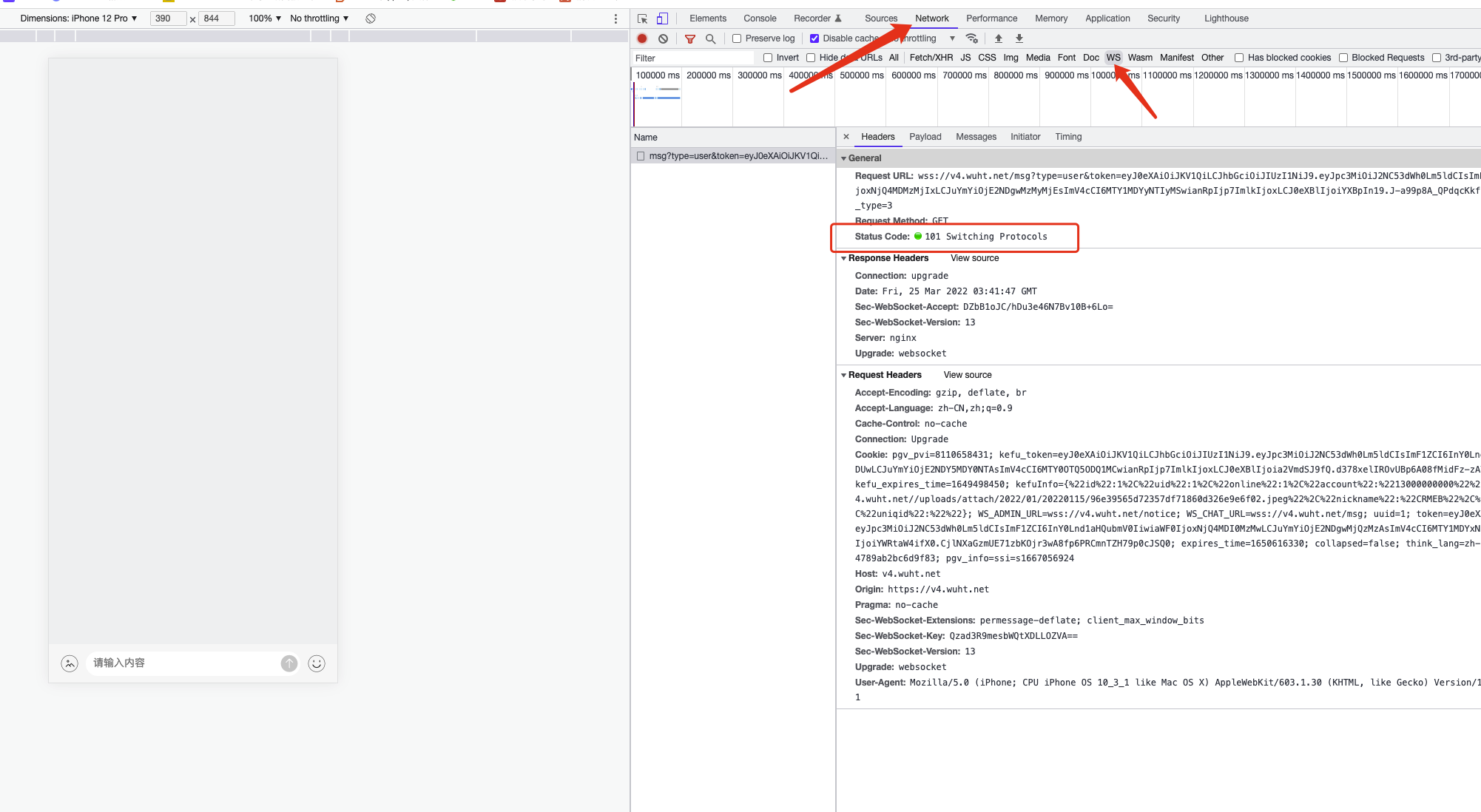Select the Fetch/XHR filter type
Image resolution: width=1481 pixels, height=812 pixels.
pyautogui.click(x=931, y=58)
